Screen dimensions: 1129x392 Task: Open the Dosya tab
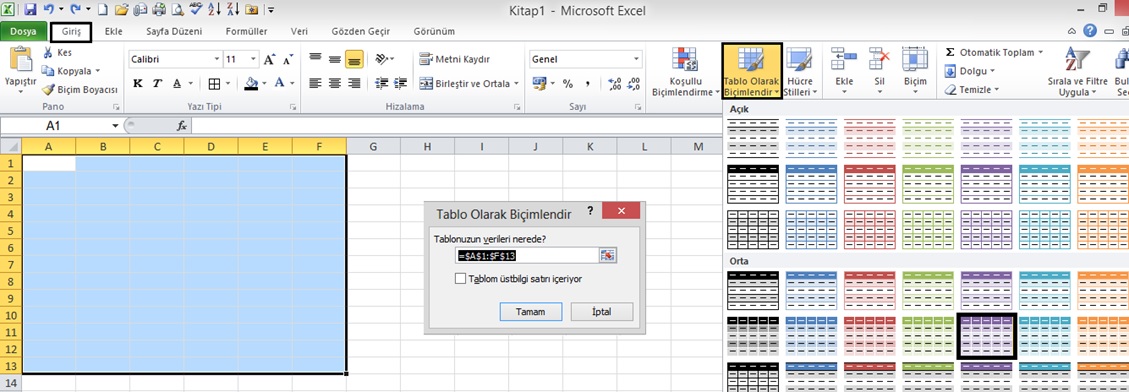23,32
